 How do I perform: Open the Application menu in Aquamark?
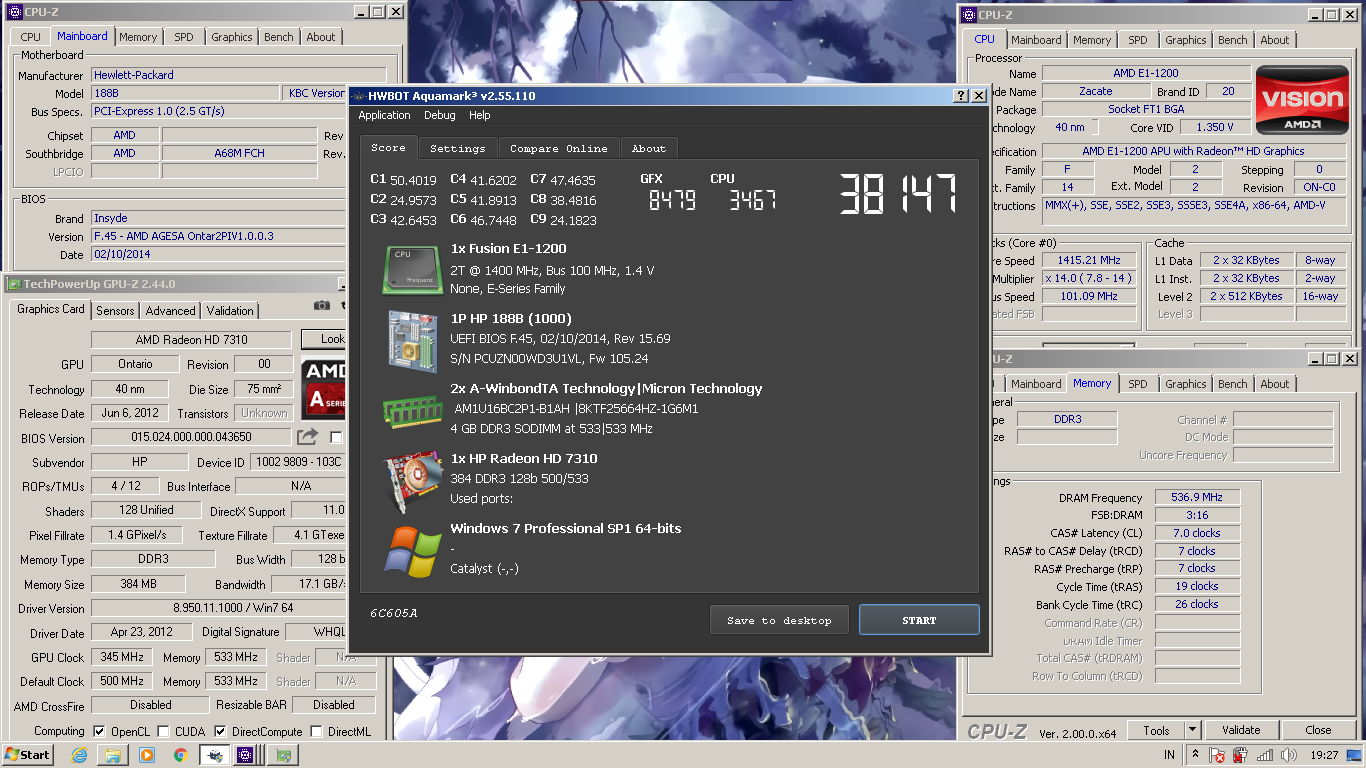[385, 115]
